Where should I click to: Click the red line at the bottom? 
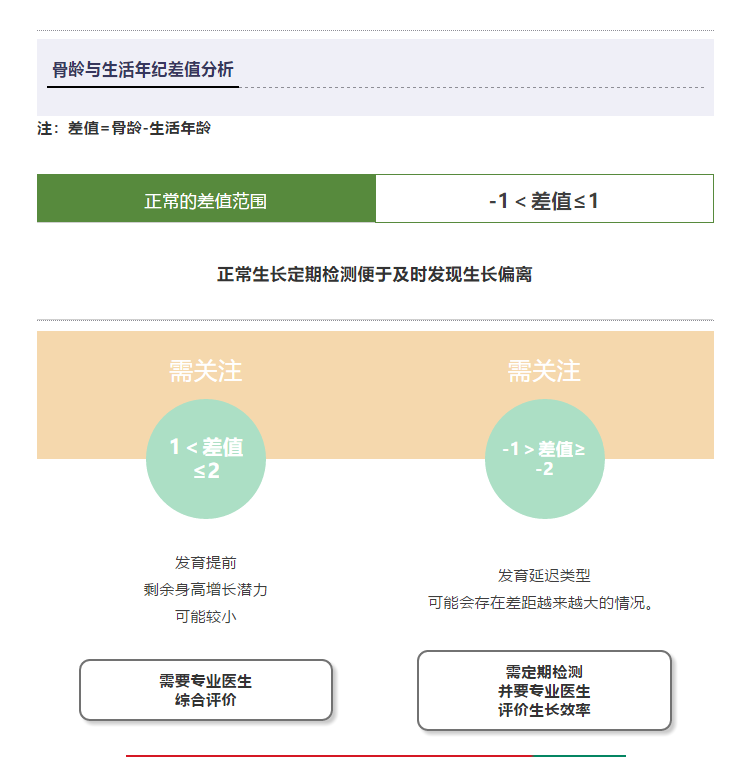tap(330, 756)
